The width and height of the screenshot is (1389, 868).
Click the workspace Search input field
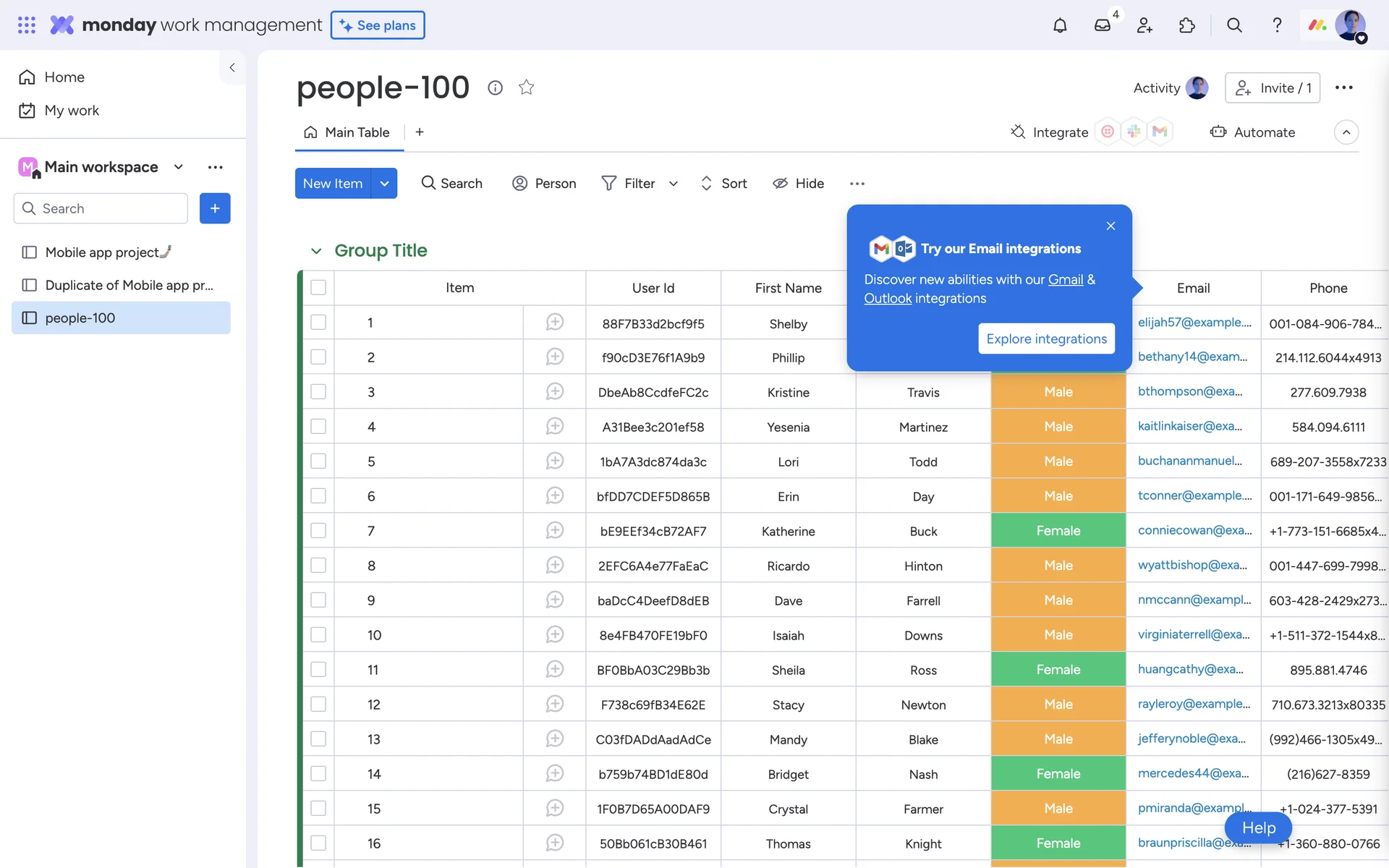point(101,208)
